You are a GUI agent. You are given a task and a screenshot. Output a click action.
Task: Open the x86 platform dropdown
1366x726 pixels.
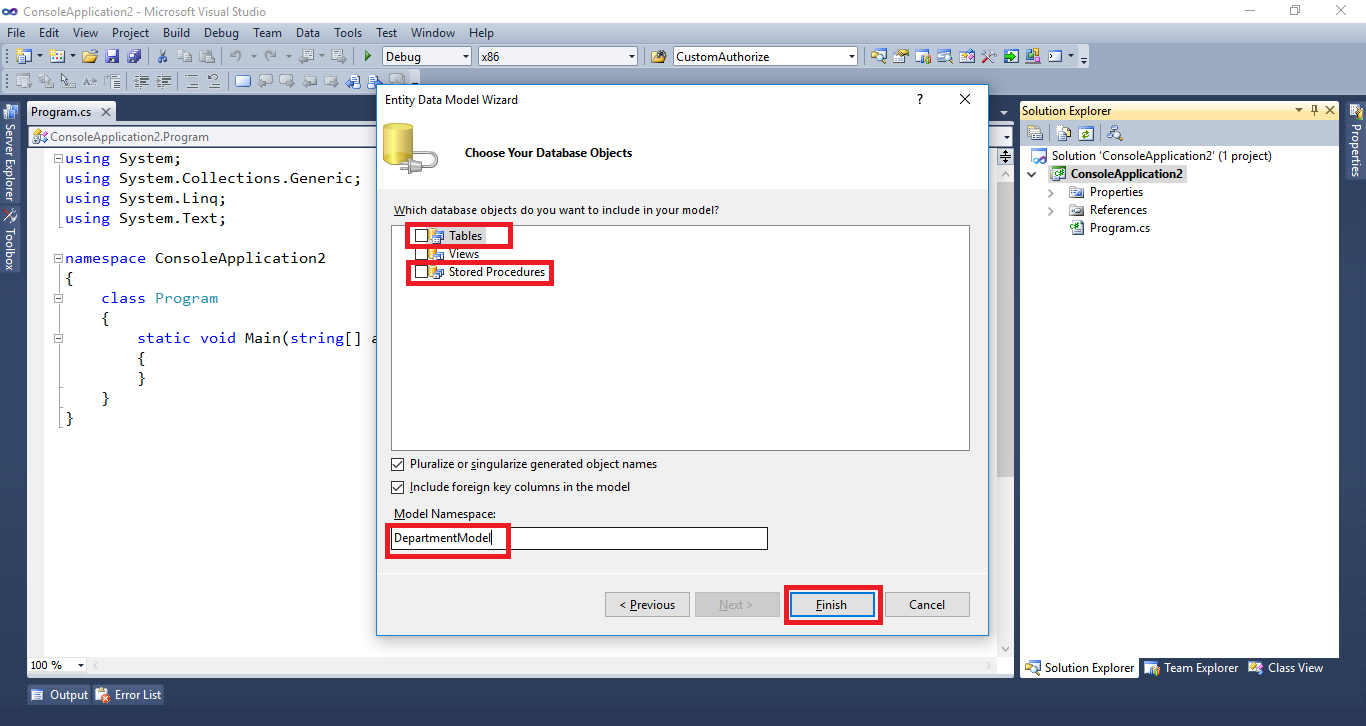coord(630,56)
